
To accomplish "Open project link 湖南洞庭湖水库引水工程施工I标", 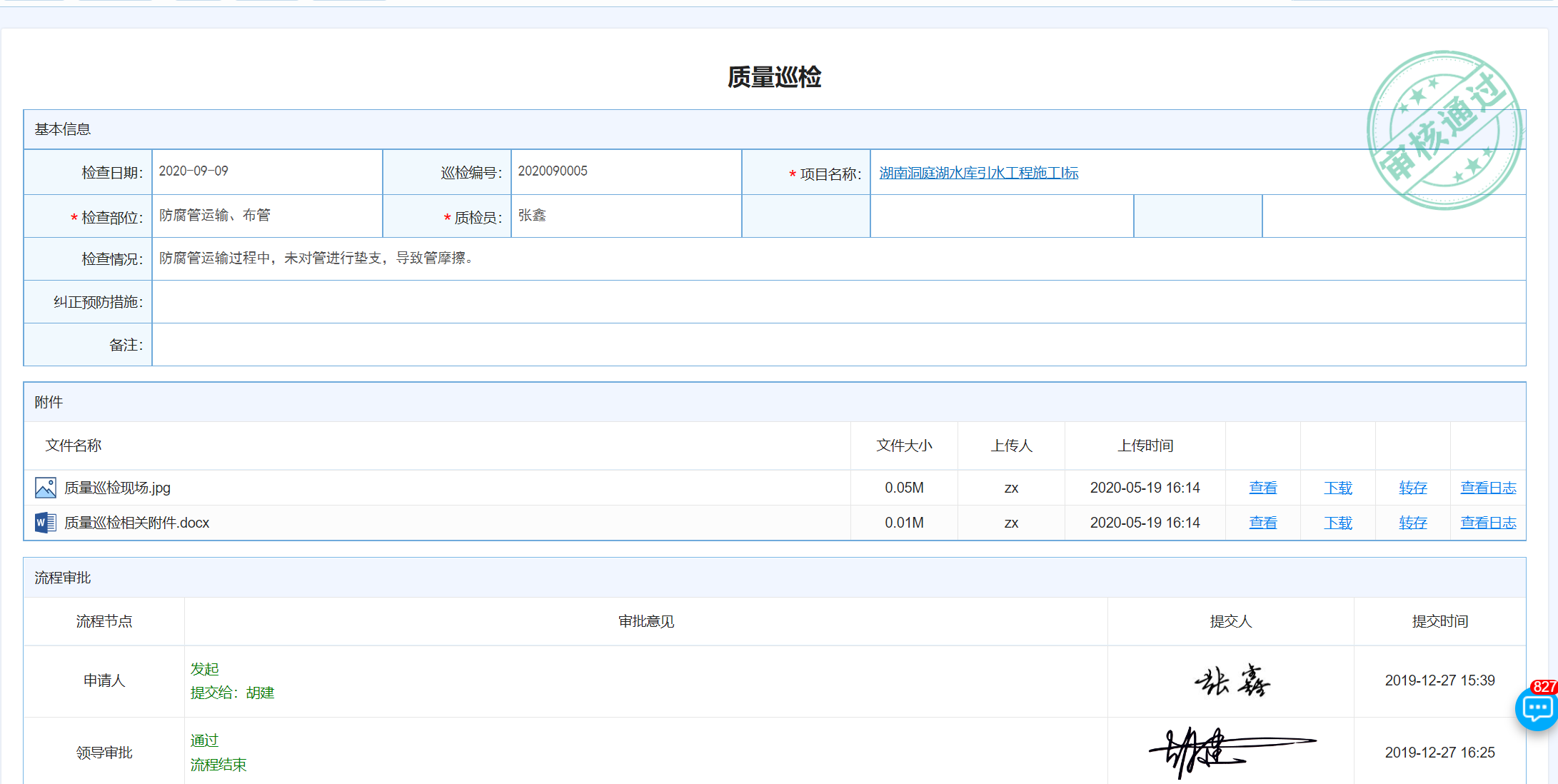I will (x=978, y=173).
